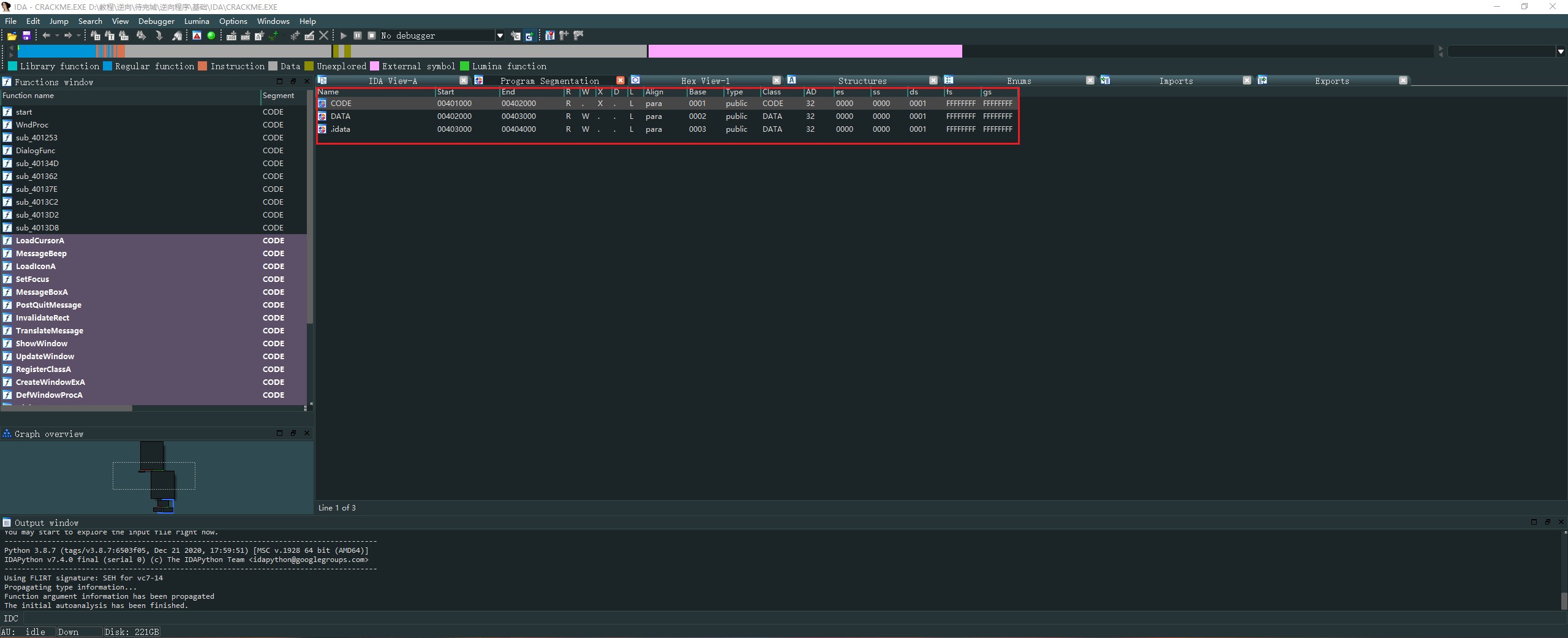This screenshot has height=638, width=1568.
Task: Jump forward using the right arrow icon
Action: coord(68,36)
